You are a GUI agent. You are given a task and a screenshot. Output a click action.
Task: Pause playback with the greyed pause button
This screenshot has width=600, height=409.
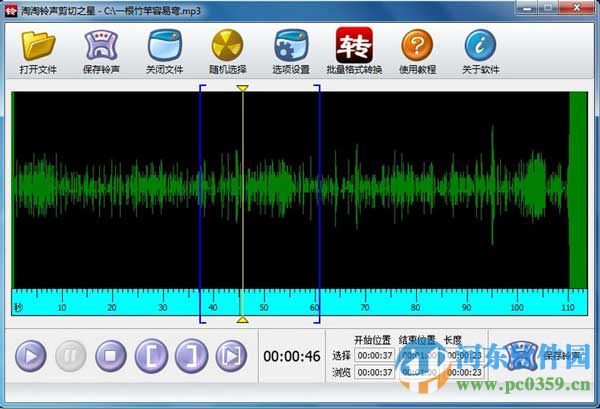click(x=71, y=356)
